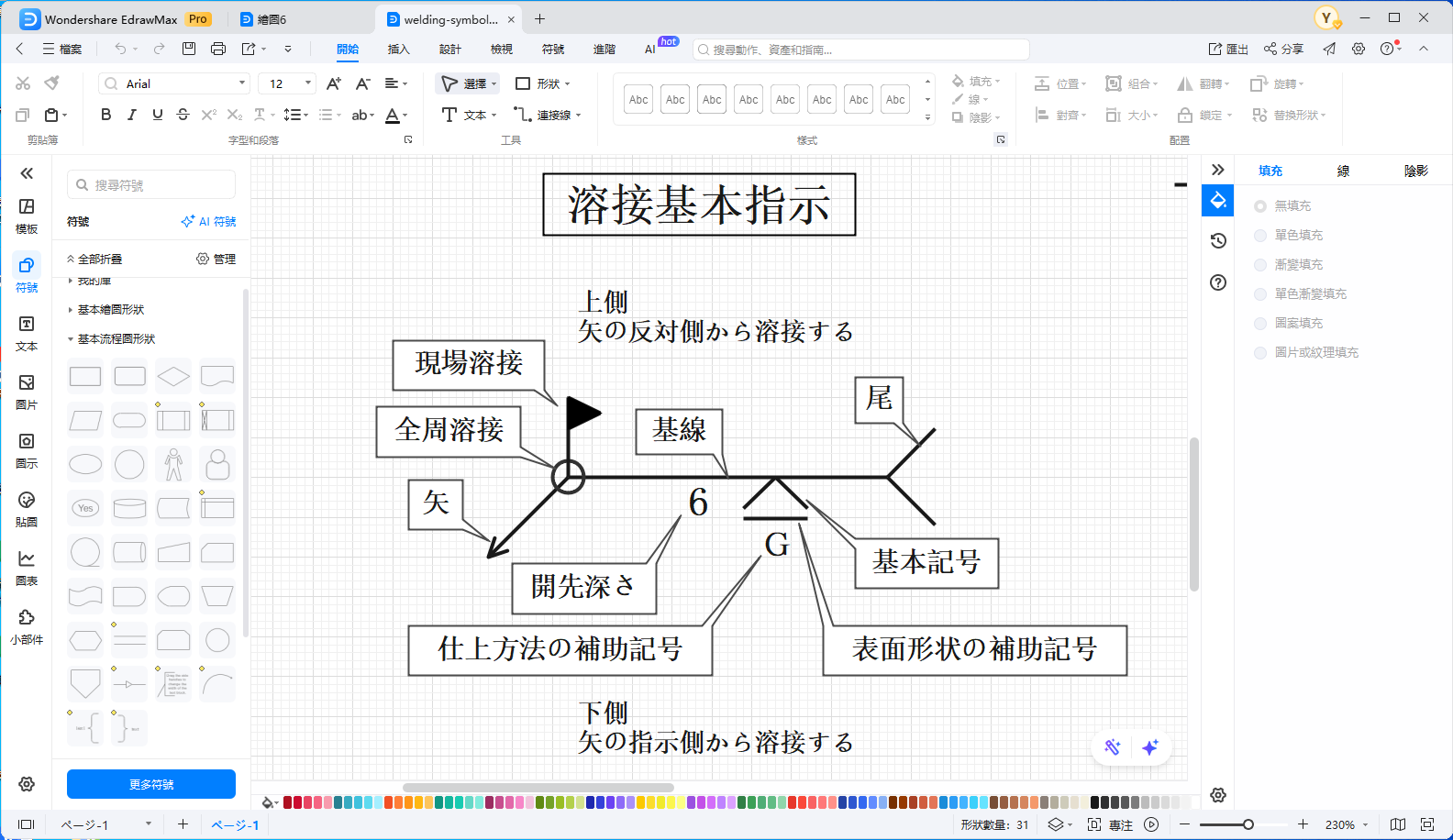Viewport: 1453px width, 840px height.
Task: Open the Symbols panel in left sidebar
Action: coord(27,273)
